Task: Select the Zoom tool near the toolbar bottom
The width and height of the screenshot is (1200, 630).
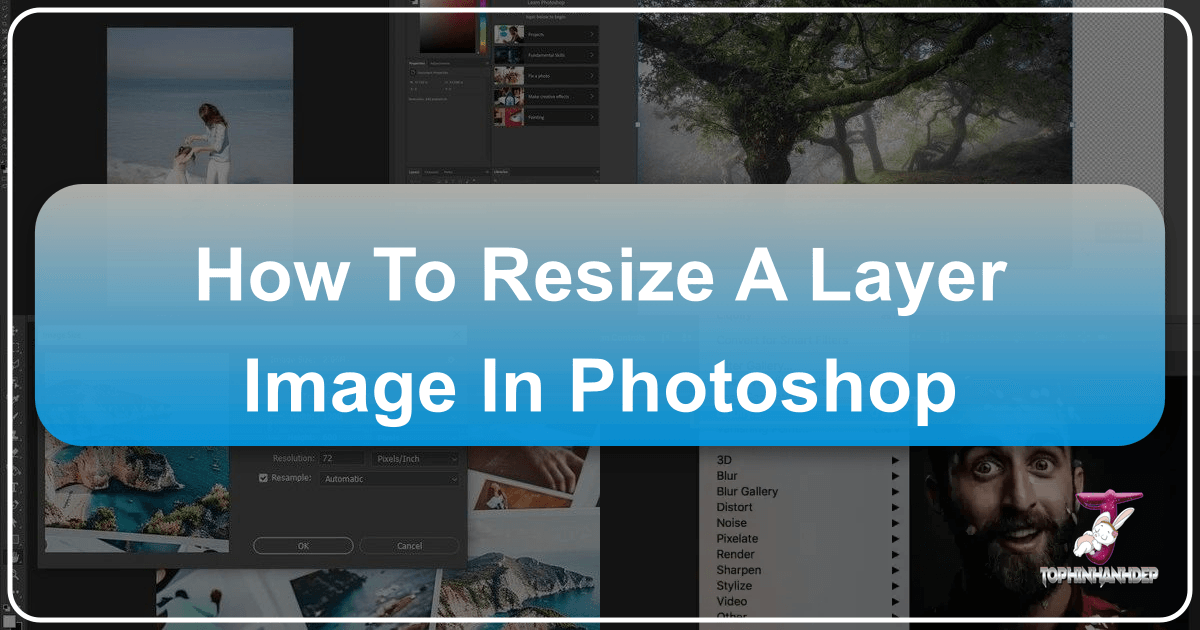Action: click(18, 573)
